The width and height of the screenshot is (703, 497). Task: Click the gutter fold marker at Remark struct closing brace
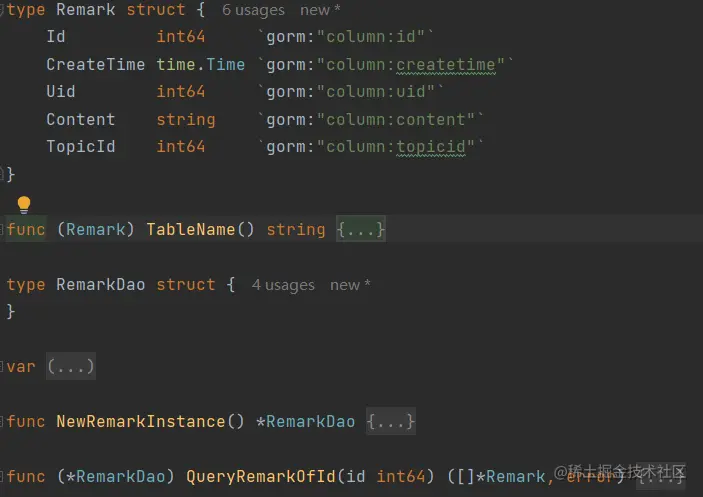pos(2,173)
